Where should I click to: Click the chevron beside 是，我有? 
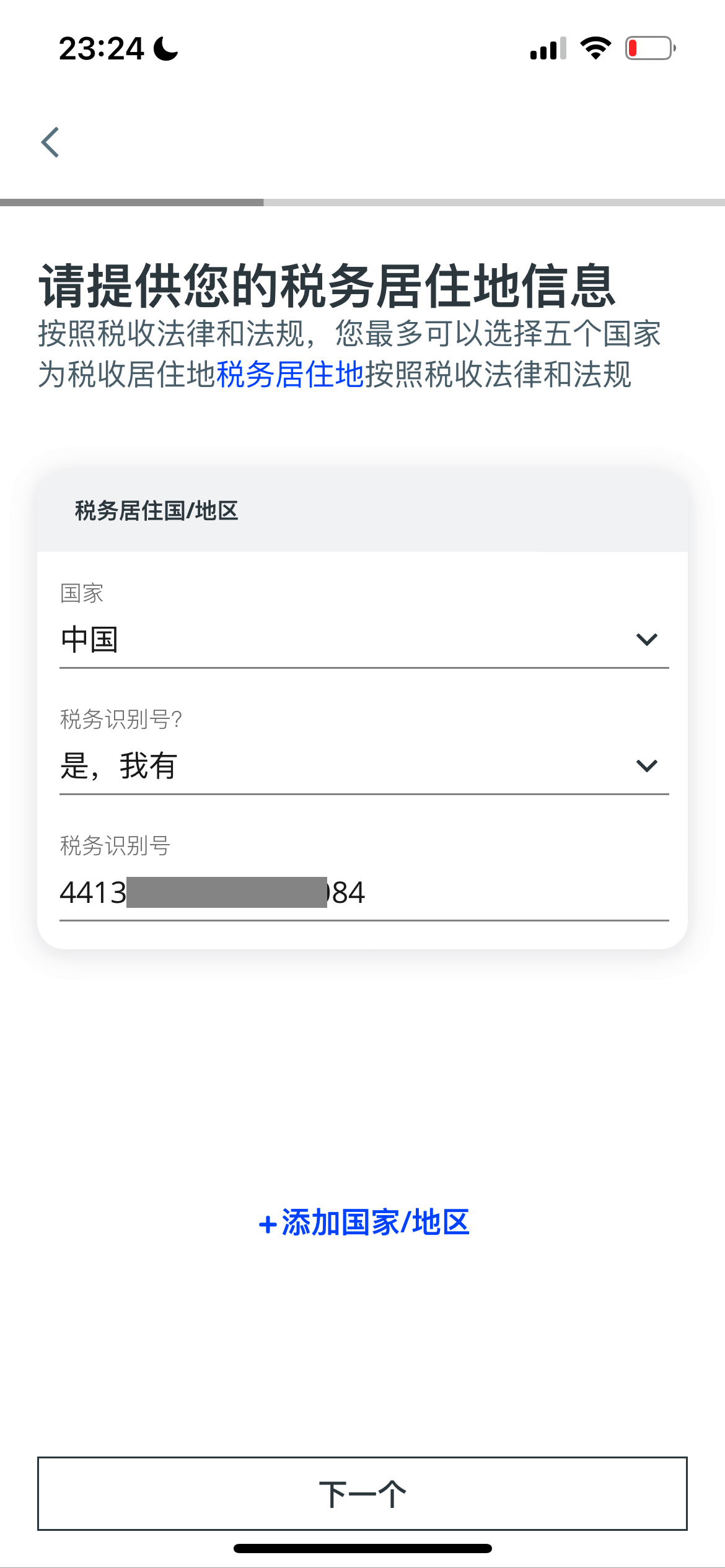click(646, 766)
